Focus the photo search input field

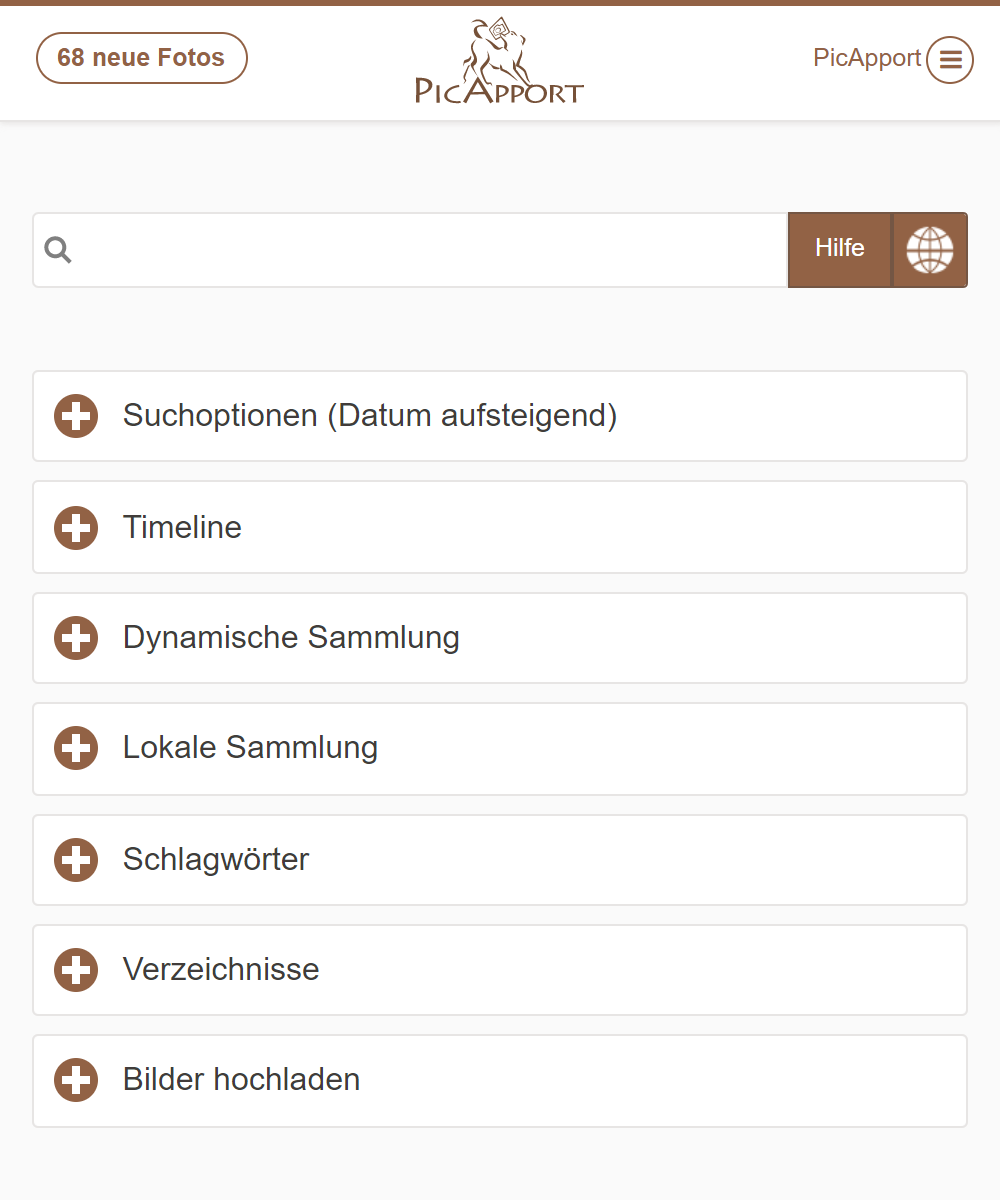(x=430, y=250)
